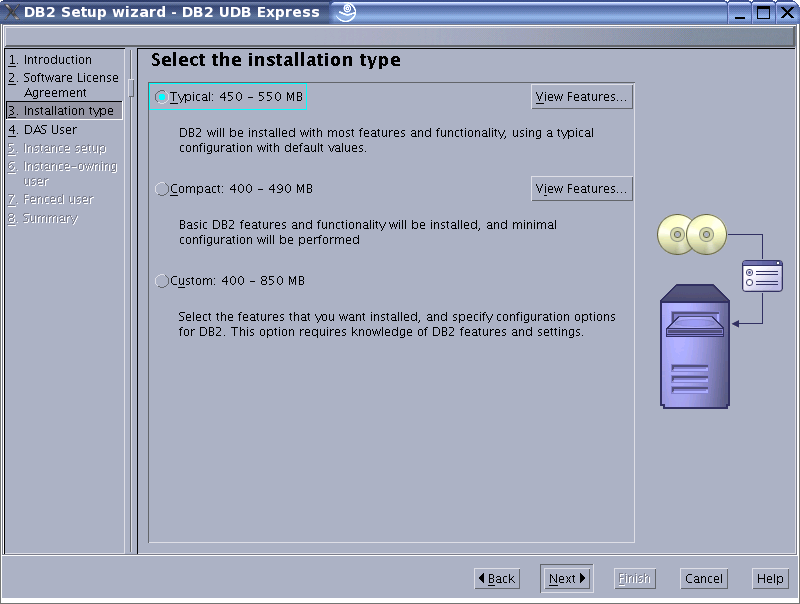Jump to step 1 Introduction

pos(50,60)
